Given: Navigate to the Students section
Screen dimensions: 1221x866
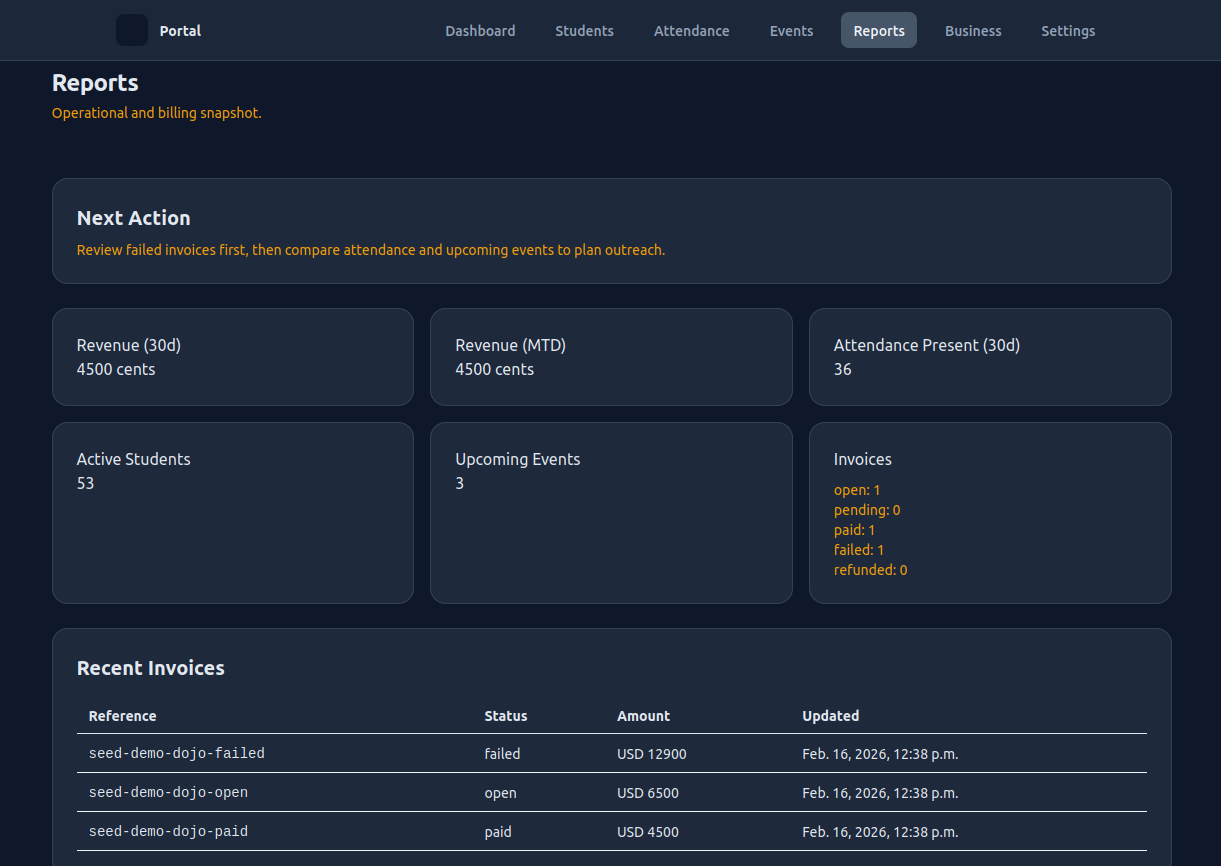Looking at the screenshot, I should 584,30.
